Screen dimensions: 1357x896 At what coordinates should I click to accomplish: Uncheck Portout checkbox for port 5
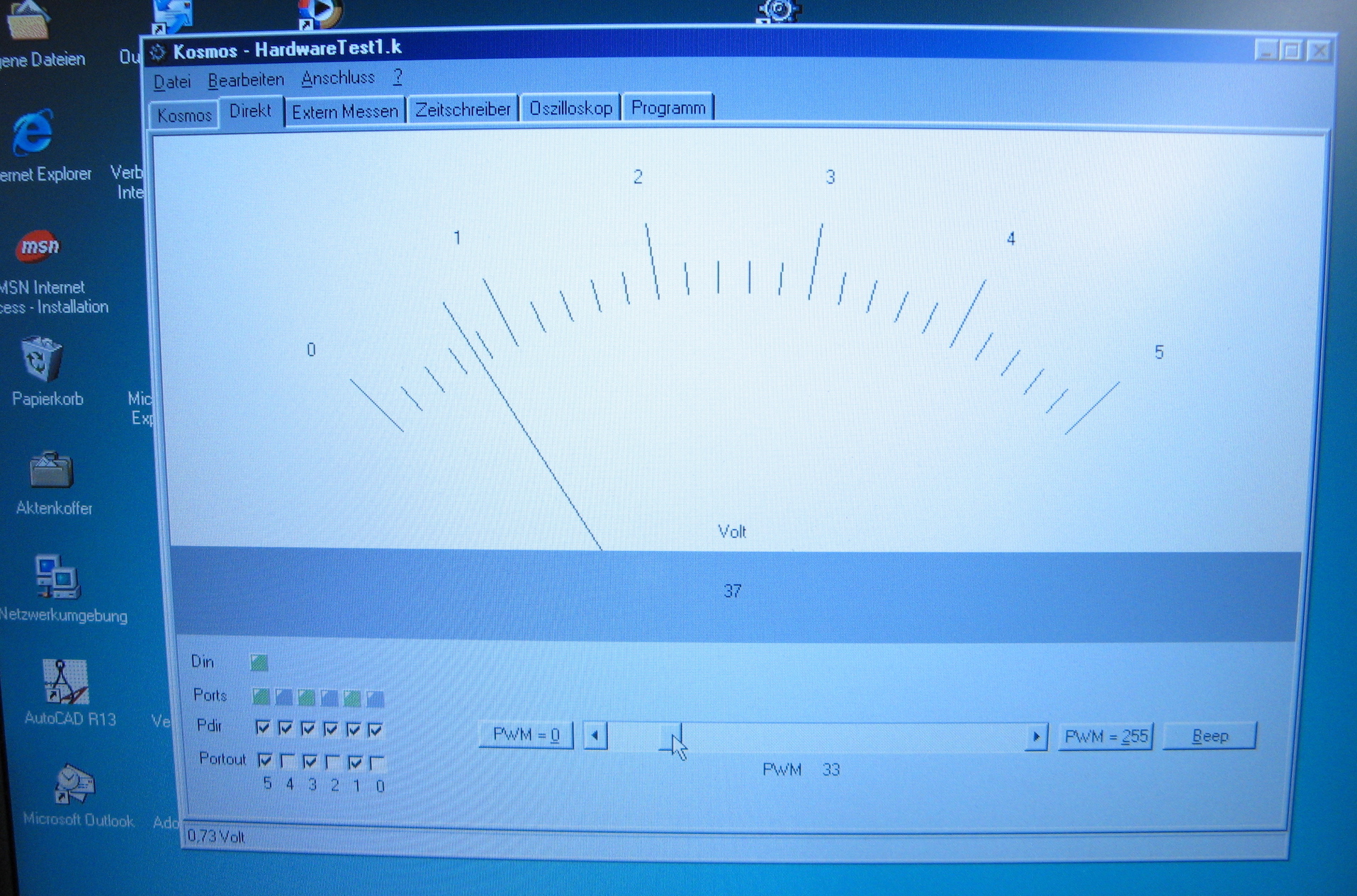265,760
